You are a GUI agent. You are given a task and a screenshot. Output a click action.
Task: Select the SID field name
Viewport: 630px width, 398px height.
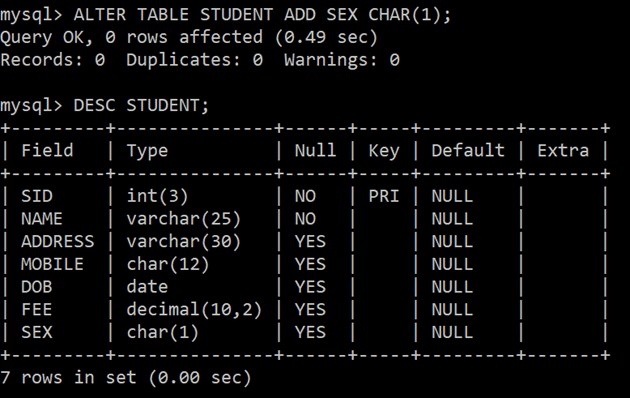point(37,196)
